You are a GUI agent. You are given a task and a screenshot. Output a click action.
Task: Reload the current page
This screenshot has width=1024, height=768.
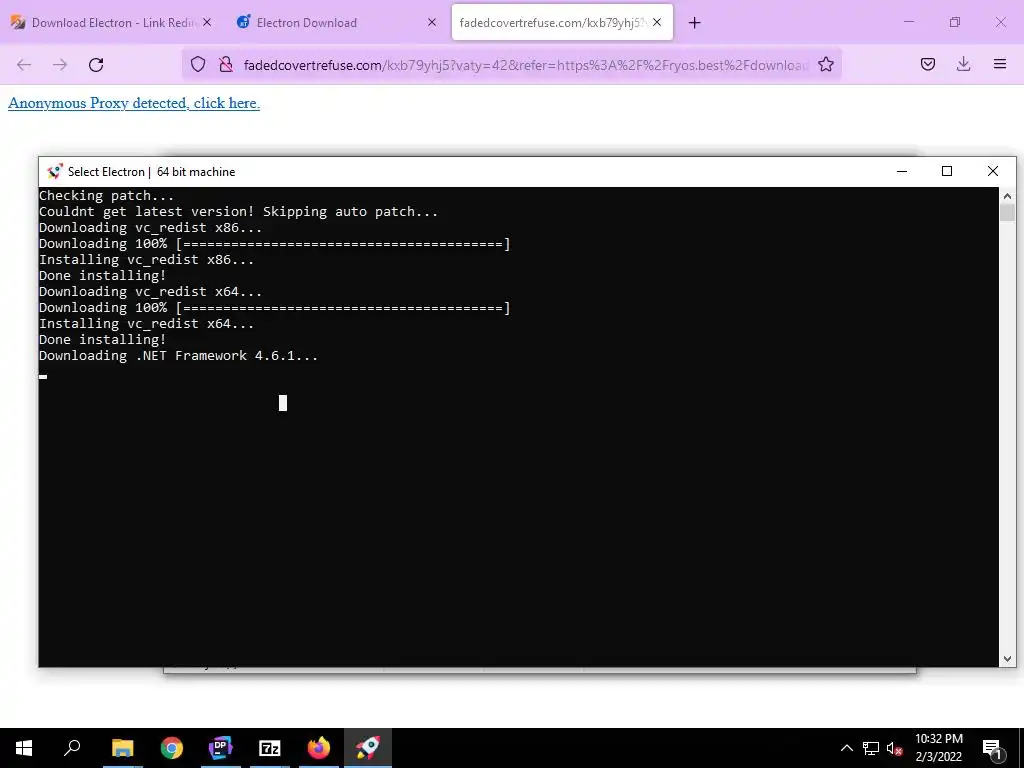pos(96,65)
